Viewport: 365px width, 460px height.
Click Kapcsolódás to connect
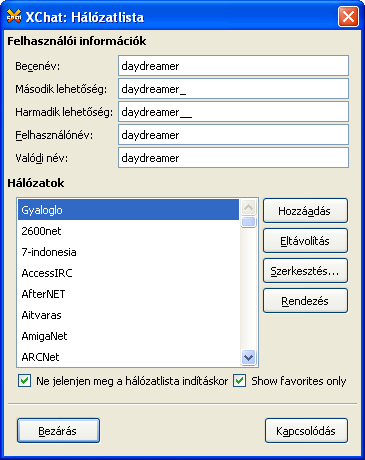[x=306, y=431]
